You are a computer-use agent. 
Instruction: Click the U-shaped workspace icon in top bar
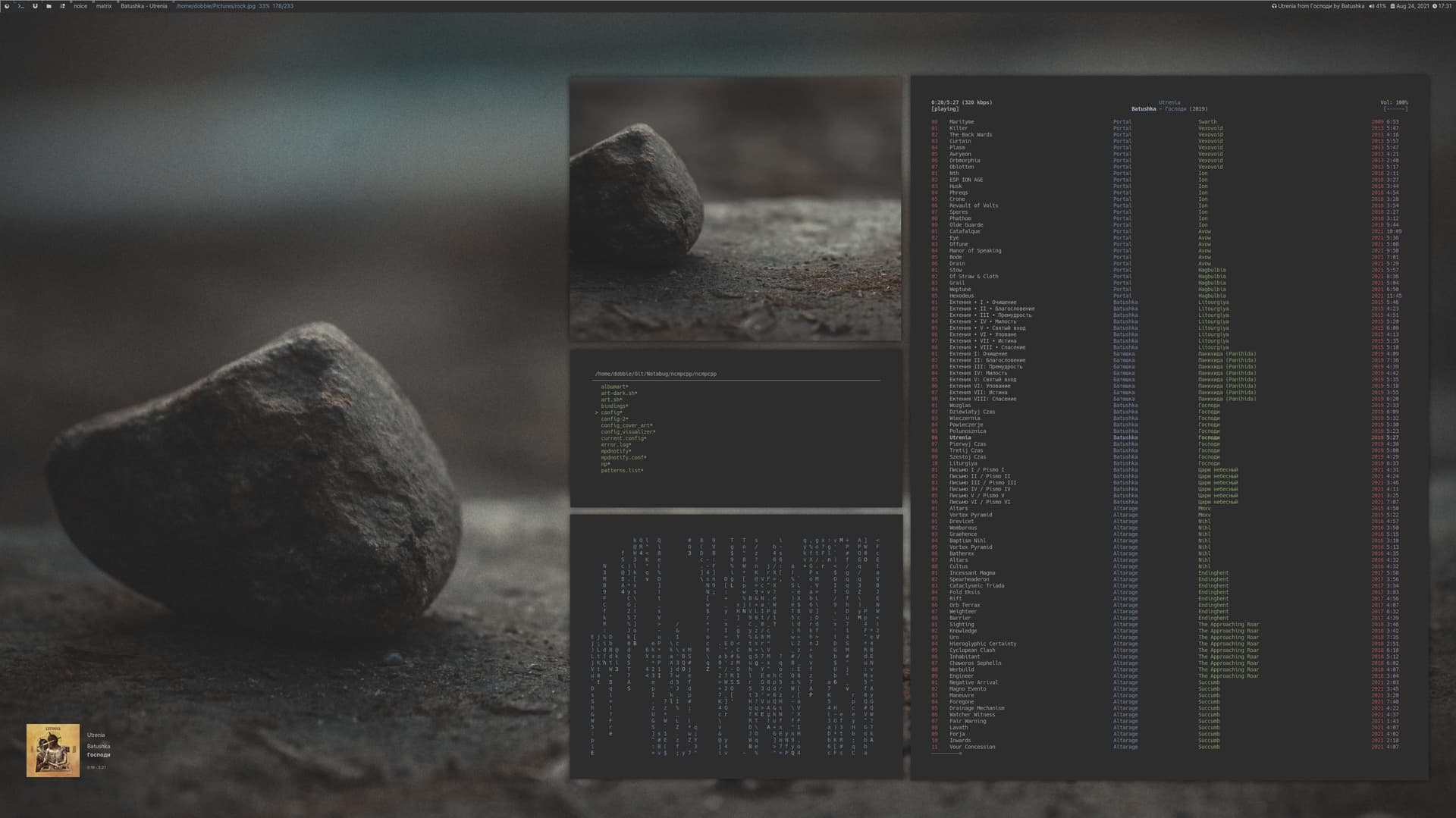[x=35, y=6]
